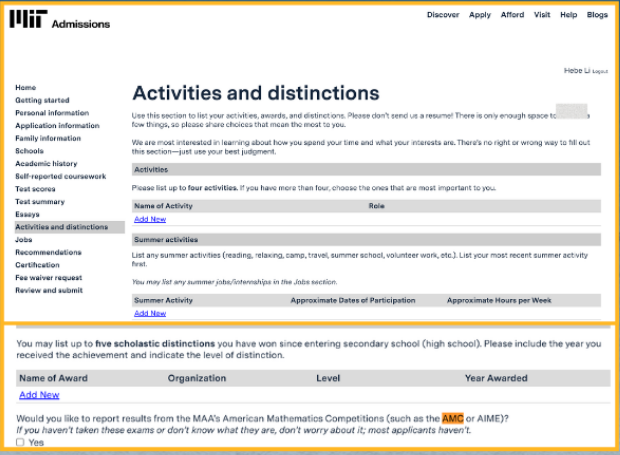Open the Help menu
The width and height of the screenshot is (620, 455).
click(x=568, y=15)
